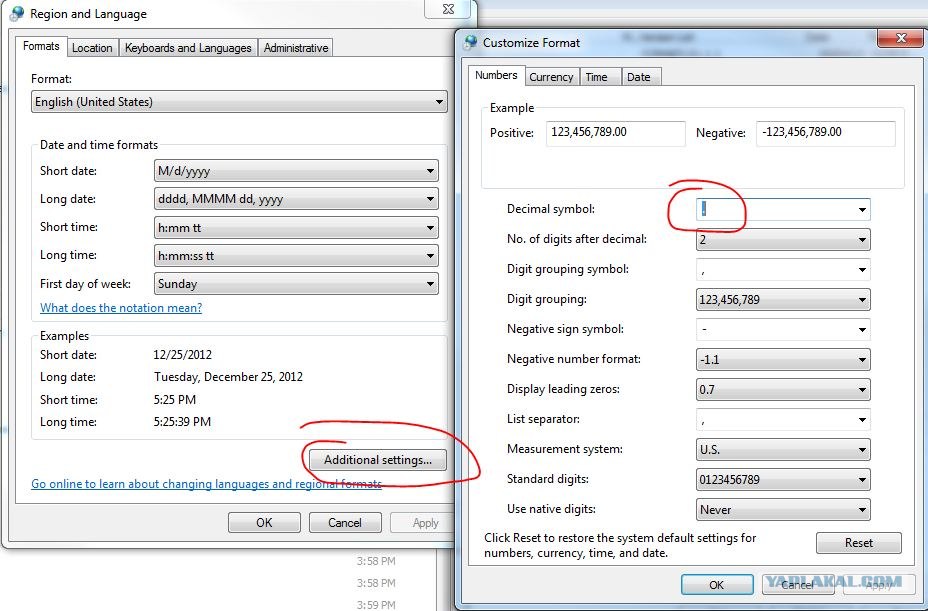This screenshot has height=611, width=928.
Task: Switch to the Currency tab
Action: (551, 77)
